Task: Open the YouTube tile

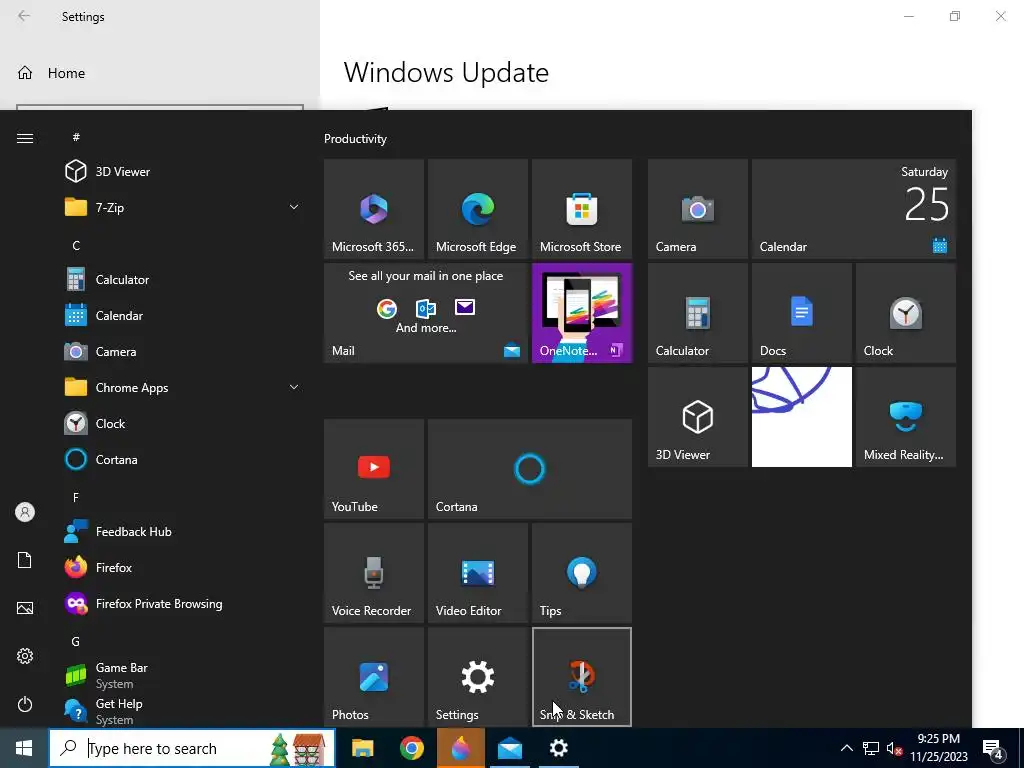Action: coord(374,469)
